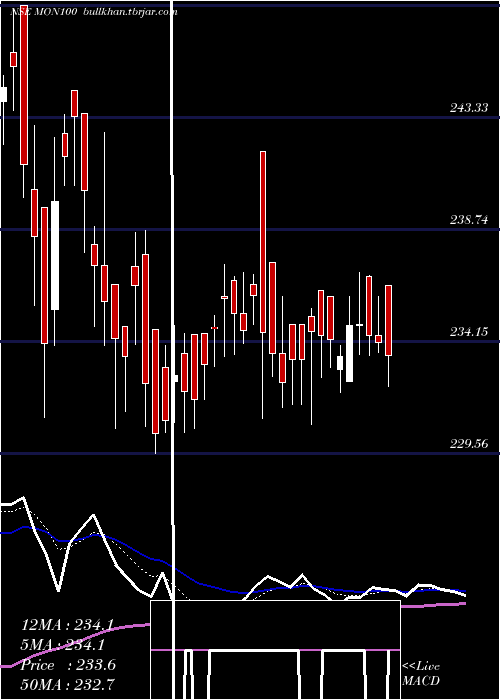This screenshot has height=700, width=500.
Task: Click the Price : 233.6 value
Action: 68,665
